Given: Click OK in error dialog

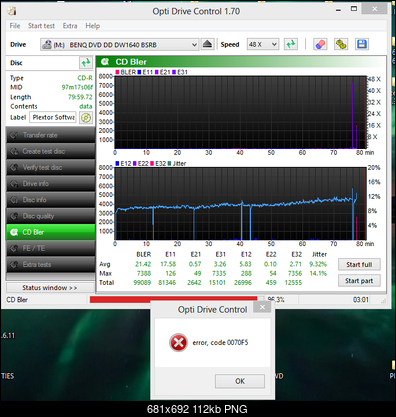Looking at the screenshot, I should pyautogui.click(x=240, y=381).
